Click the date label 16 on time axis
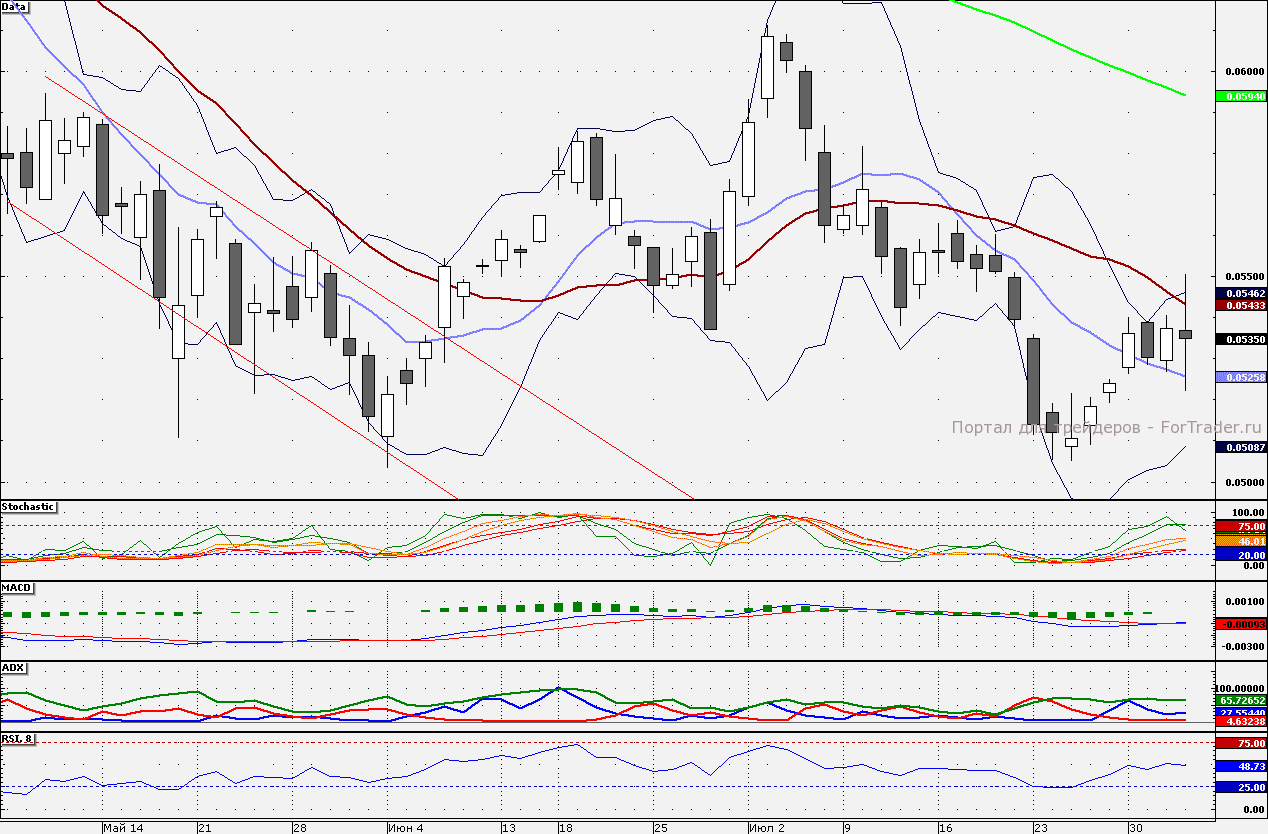Image resolution: width=1268 pixels, height=834 pixels. tap(945, 828)
